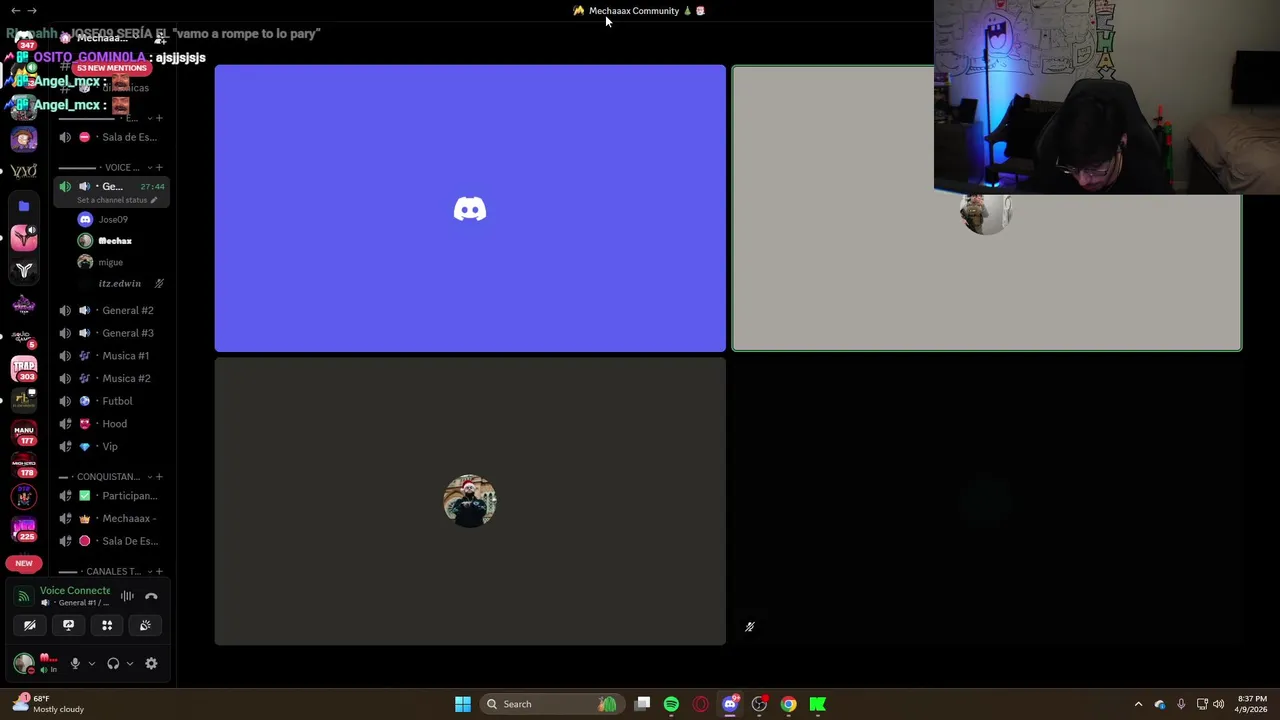This screenshot has height=720, width=1280.
Task: Open the Participan... locked voice channel
Action: tap(111, 496)
